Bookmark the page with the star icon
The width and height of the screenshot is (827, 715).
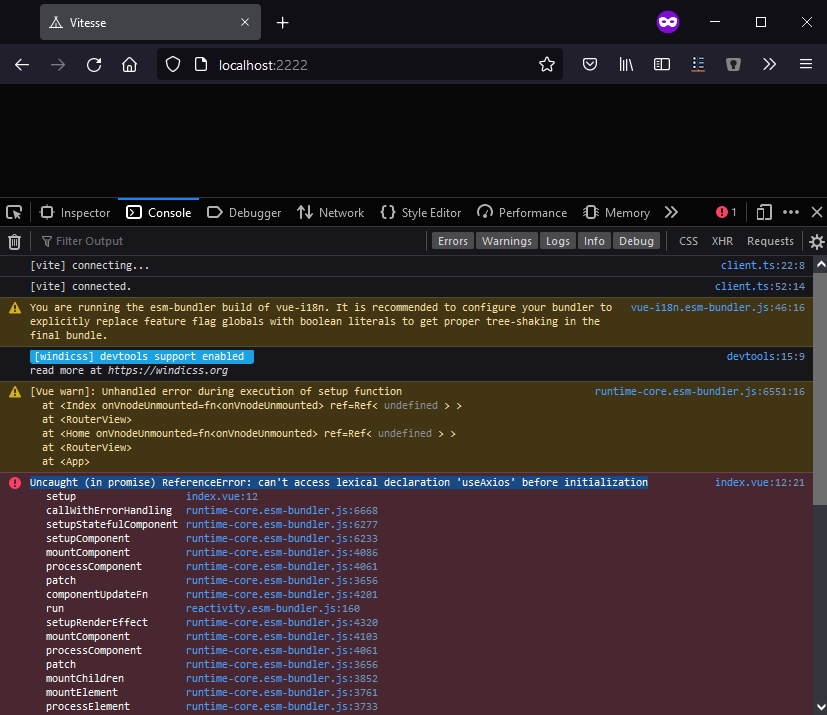pyautogui.click(x=547, y=63)
